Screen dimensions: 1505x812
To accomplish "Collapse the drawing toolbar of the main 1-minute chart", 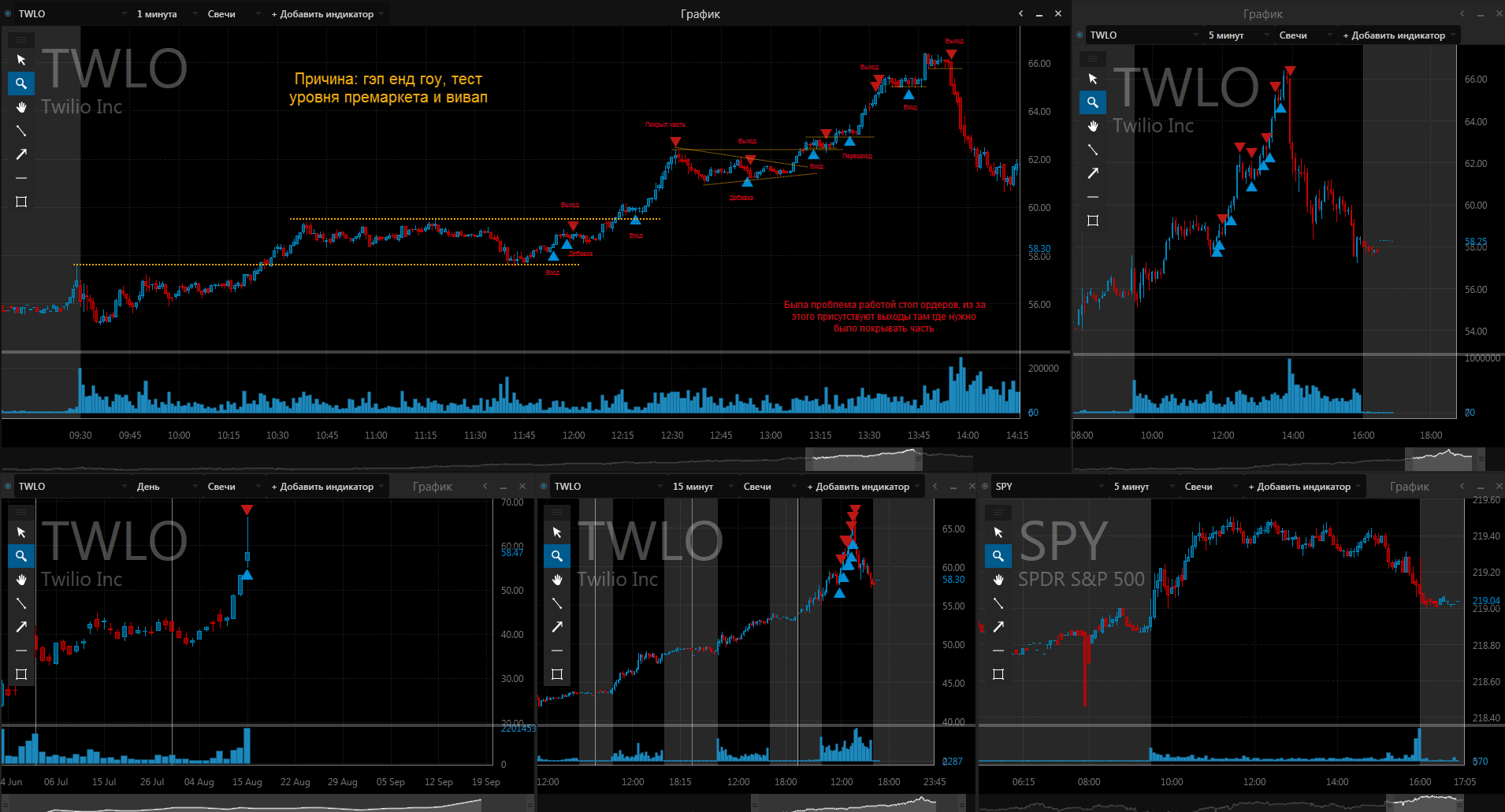I will [21, 39].
